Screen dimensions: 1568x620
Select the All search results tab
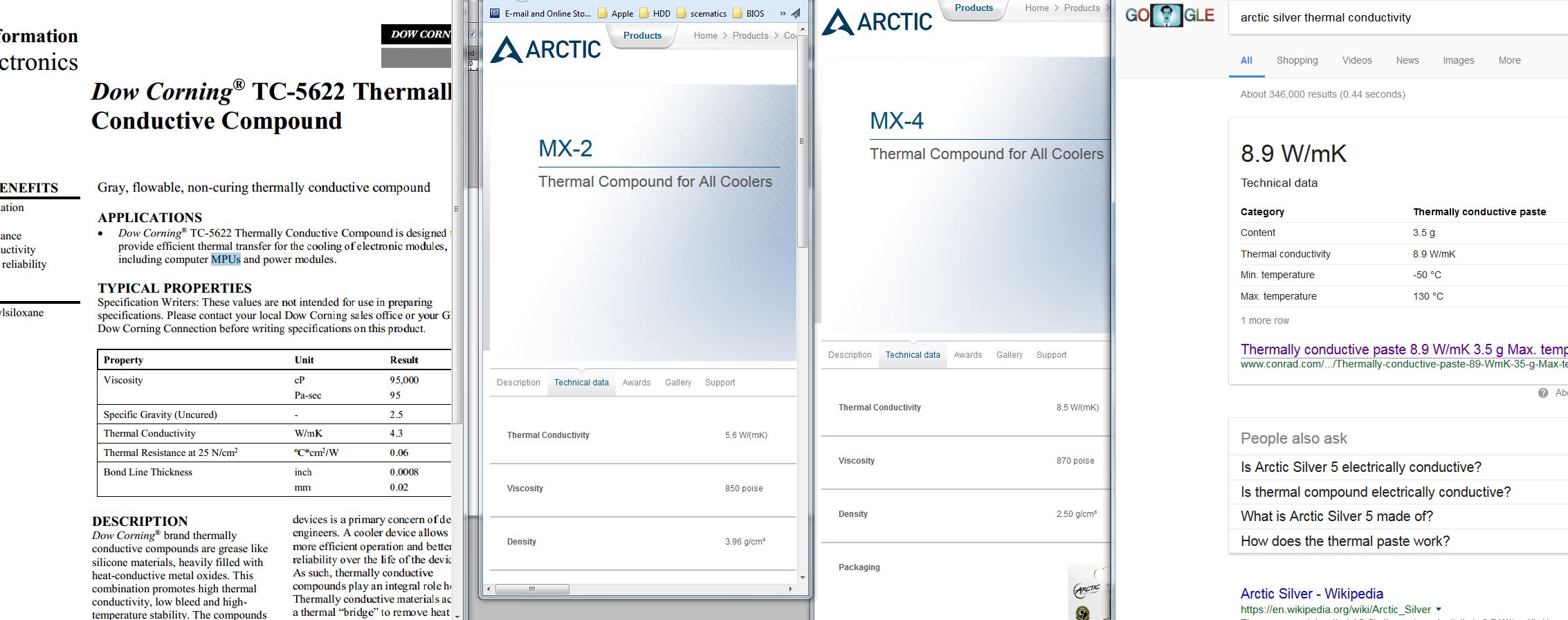coord(1246,60)
